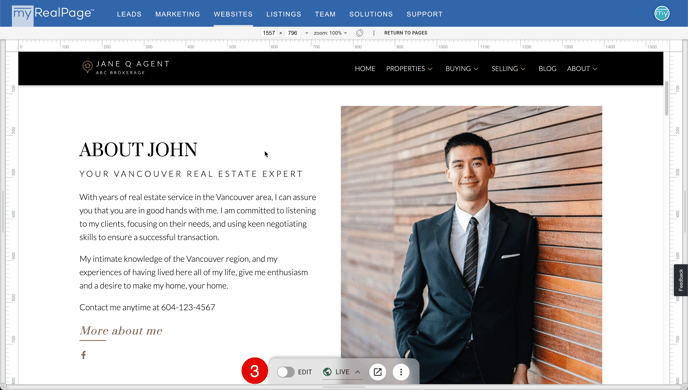Open page in new window icon
Image resolution: width=688 pixels, height=390 pixels.
coord(377,372)
